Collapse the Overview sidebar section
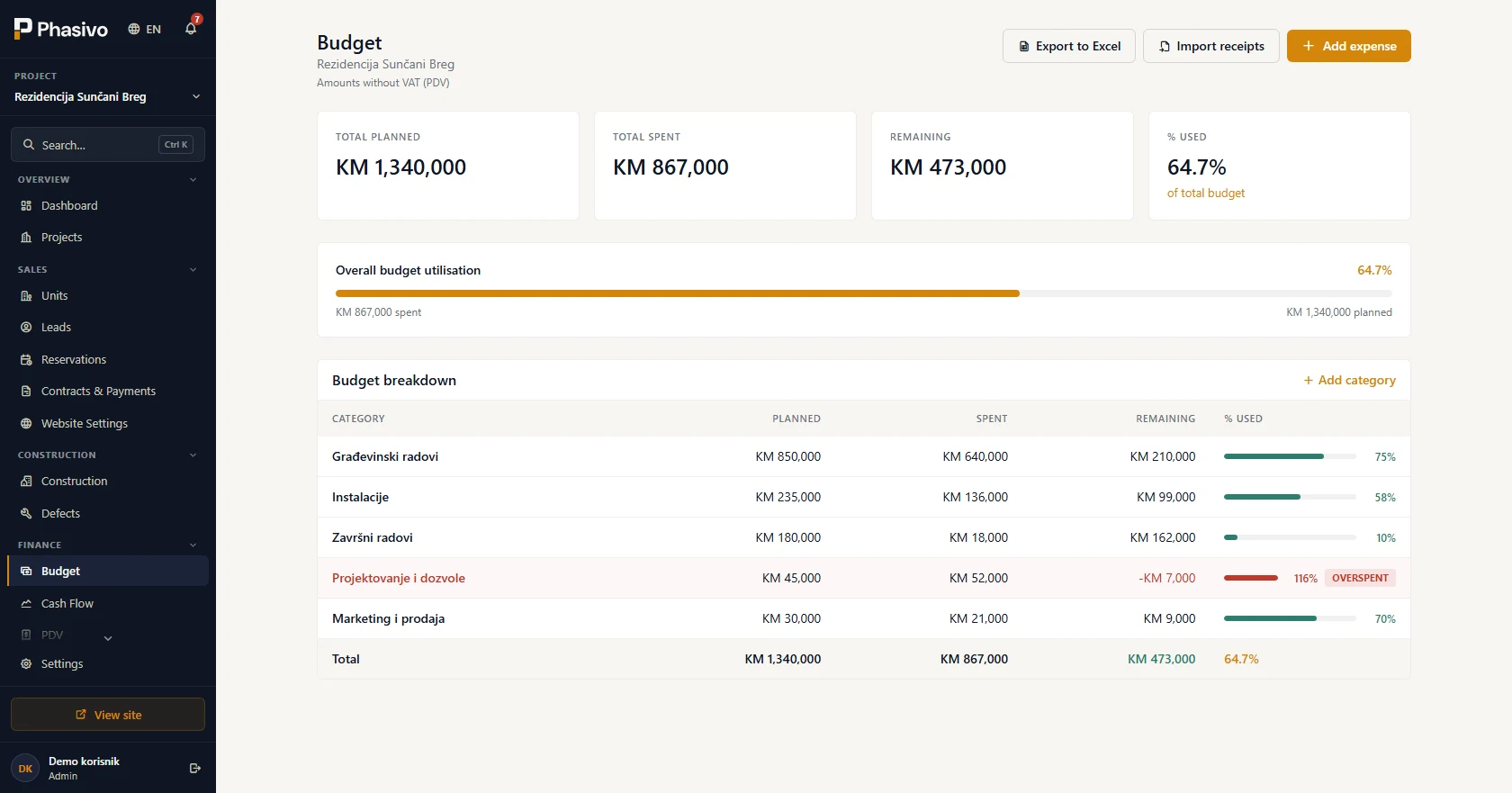The height and width of the screenshot is (793, 1512). tap(193, 180)
